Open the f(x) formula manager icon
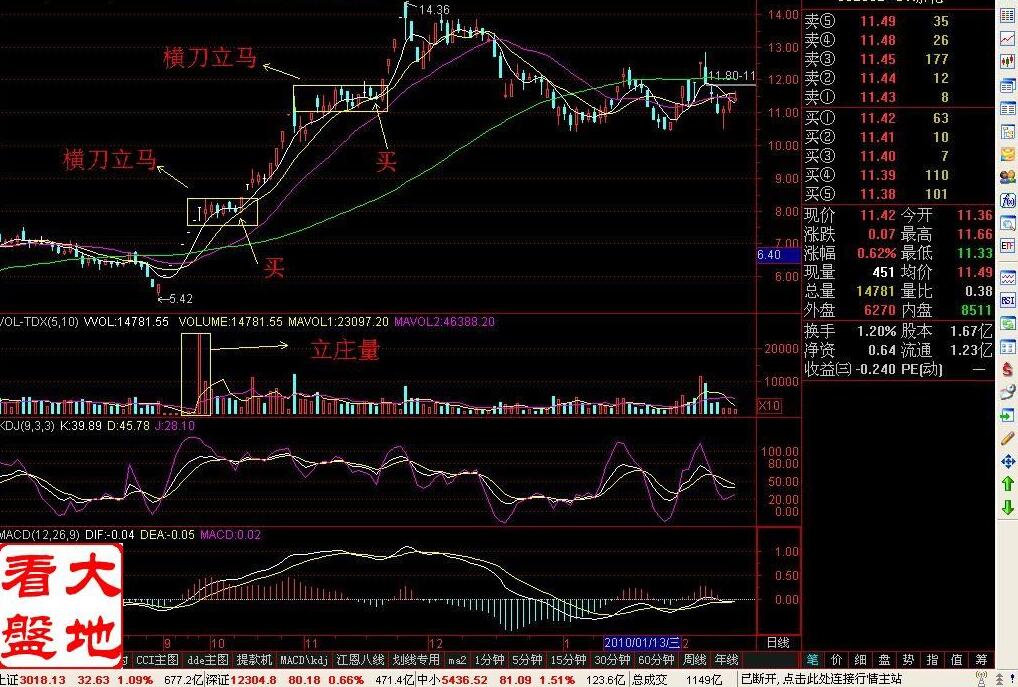 (1008, 200)
